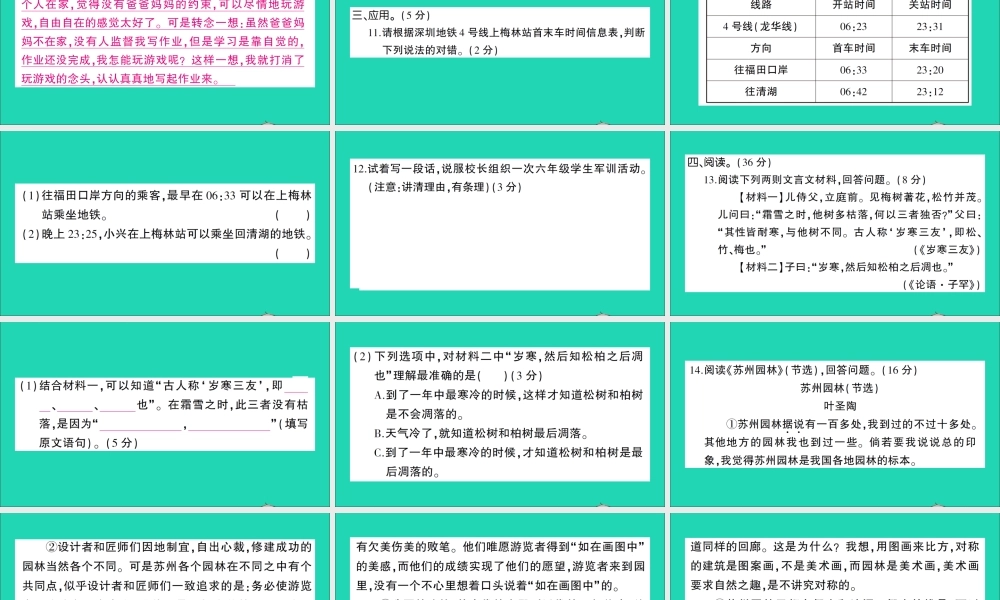The width and height of the screenshot is (1000, 600).
Task: Click the first fill-in blank after '岁寒三友',即
Action: pyautogui.click(x=297, y=386)
